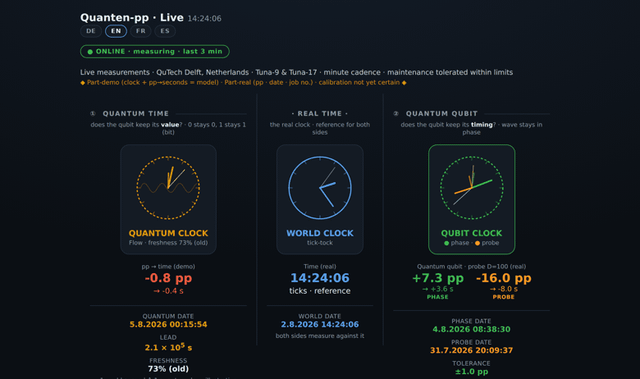Click the 'tick-tock' caption
Screen dimensions: 640x379
click(320, 243)
